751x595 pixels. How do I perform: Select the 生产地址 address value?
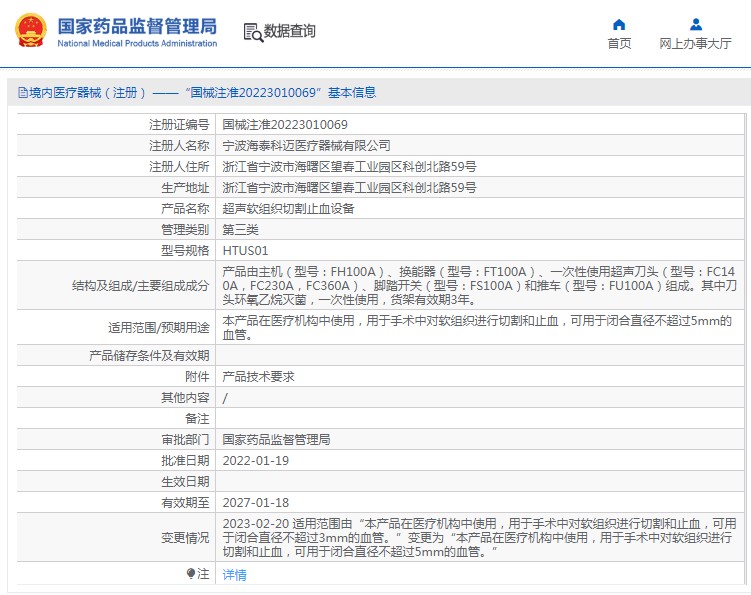coord(349,188)
